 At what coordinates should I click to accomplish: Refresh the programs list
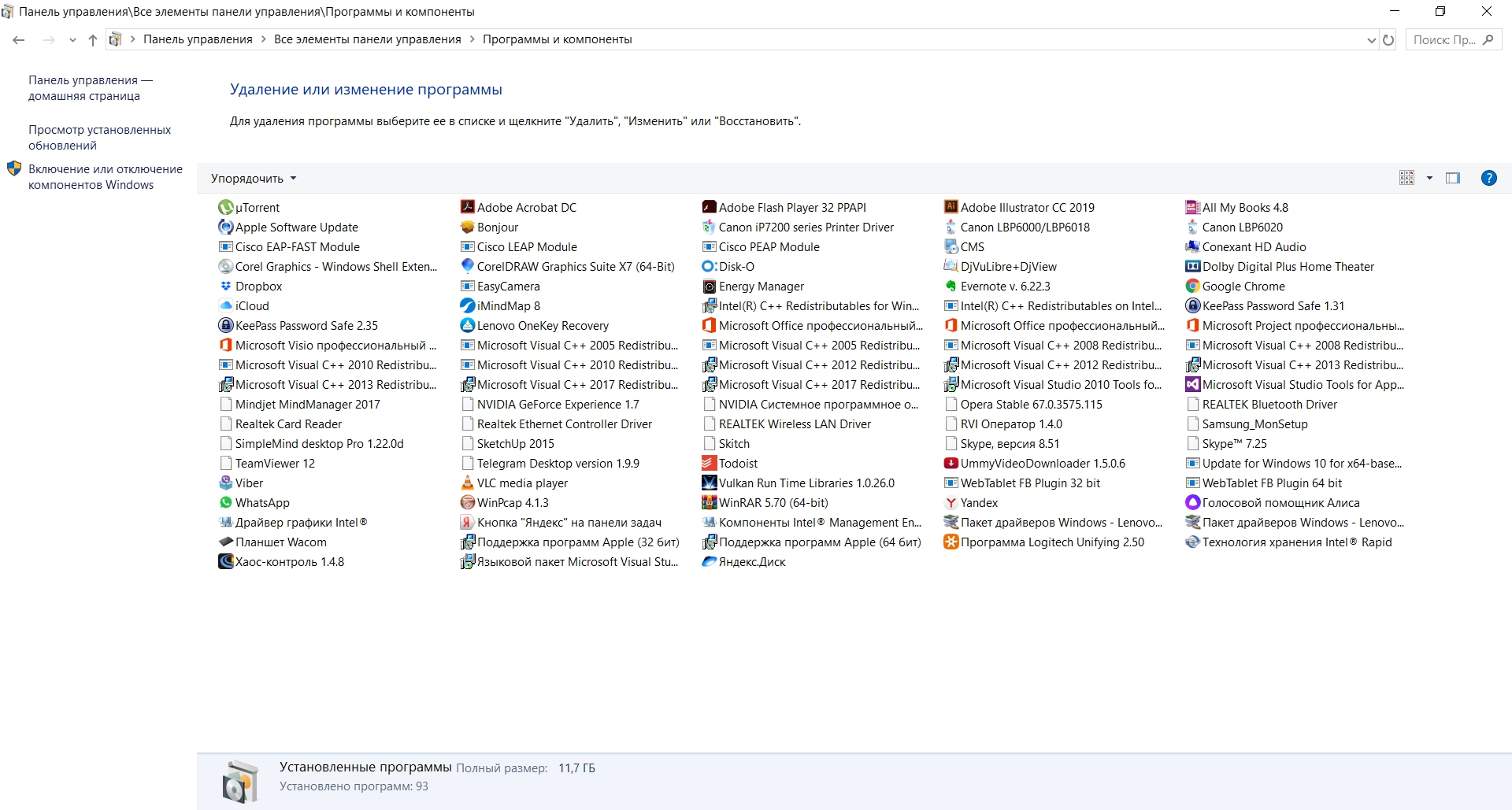[x=1388, y=40]
